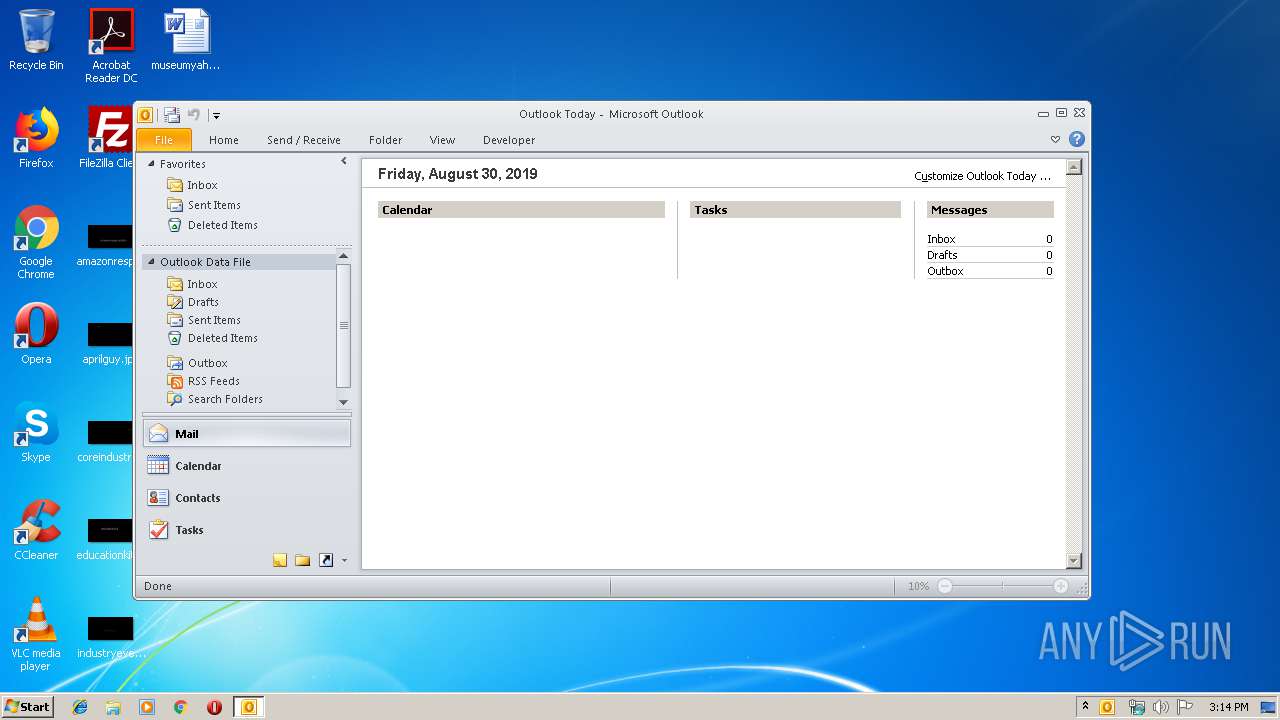Switch to the Home ribbon tab
Viewport: 1280px width, 720px height.
coord(223,140)
